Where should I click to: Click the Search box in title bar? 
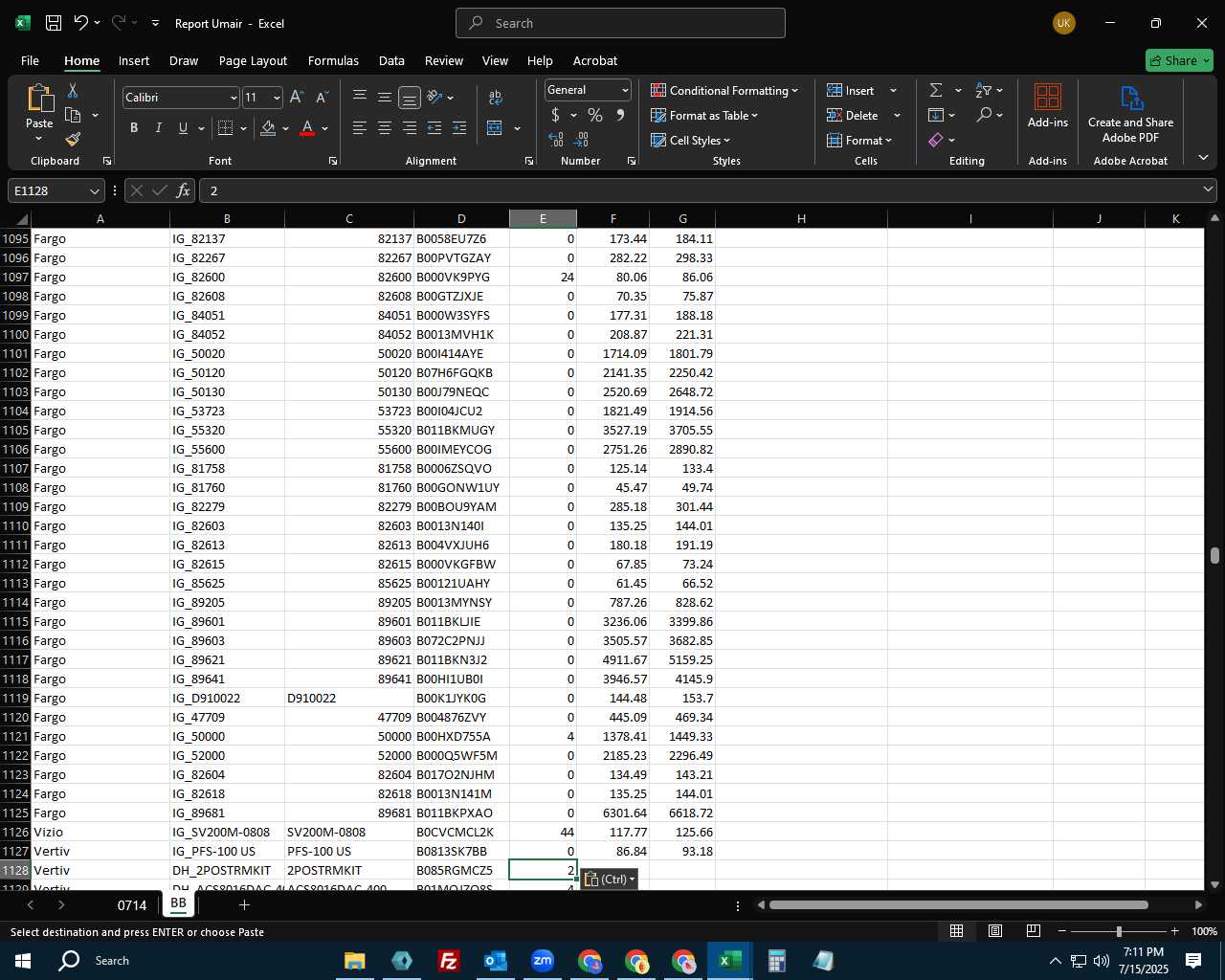[x=620, y=23]
